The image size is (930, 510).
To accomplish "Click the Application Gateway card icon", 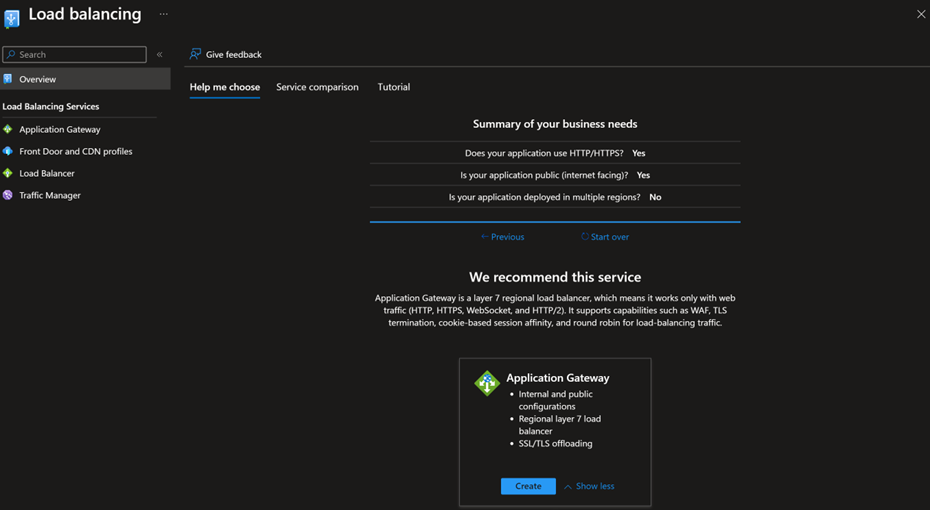I will tap(487, 383).
